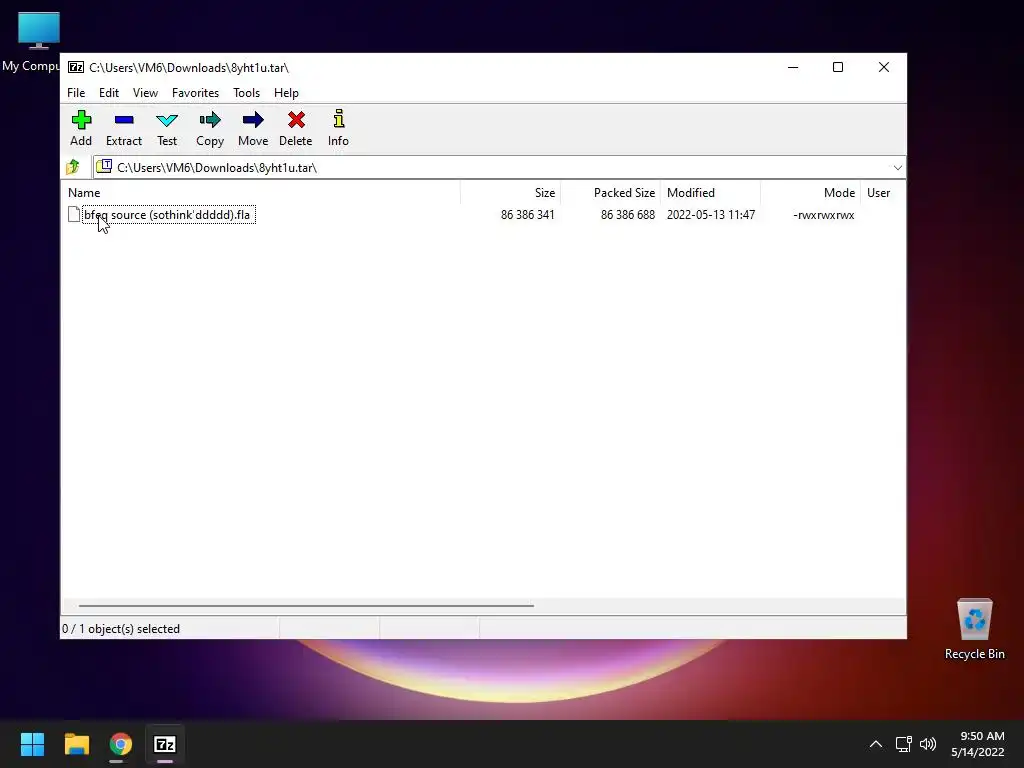
Task: Open the network tray icon
Action: click(904, 744)
